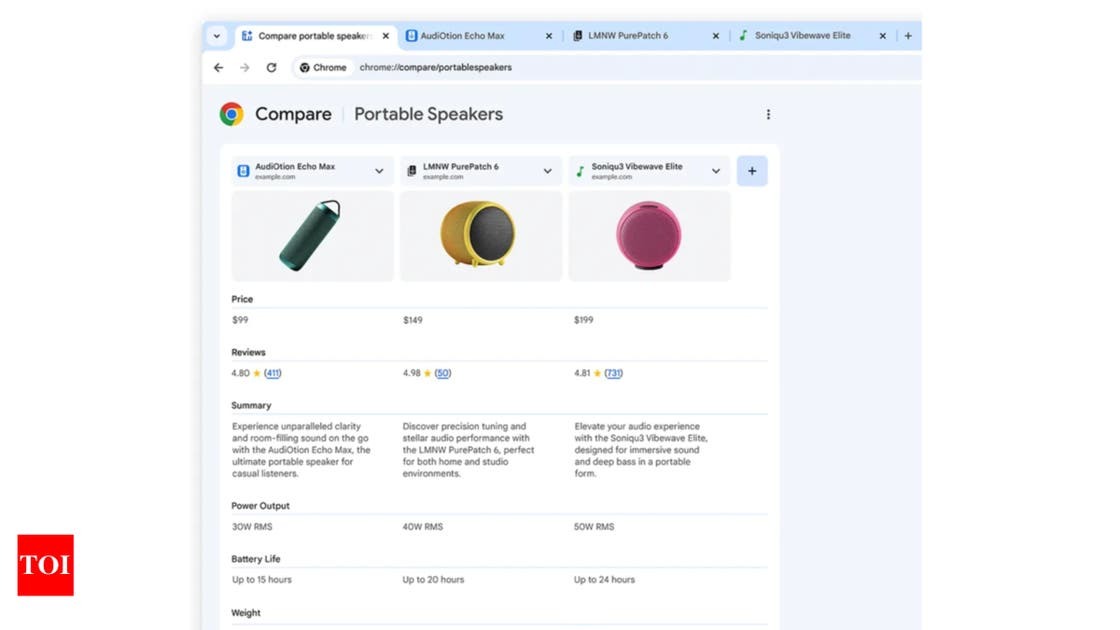
Task: Click the Summary row heading
Action: 251,405
